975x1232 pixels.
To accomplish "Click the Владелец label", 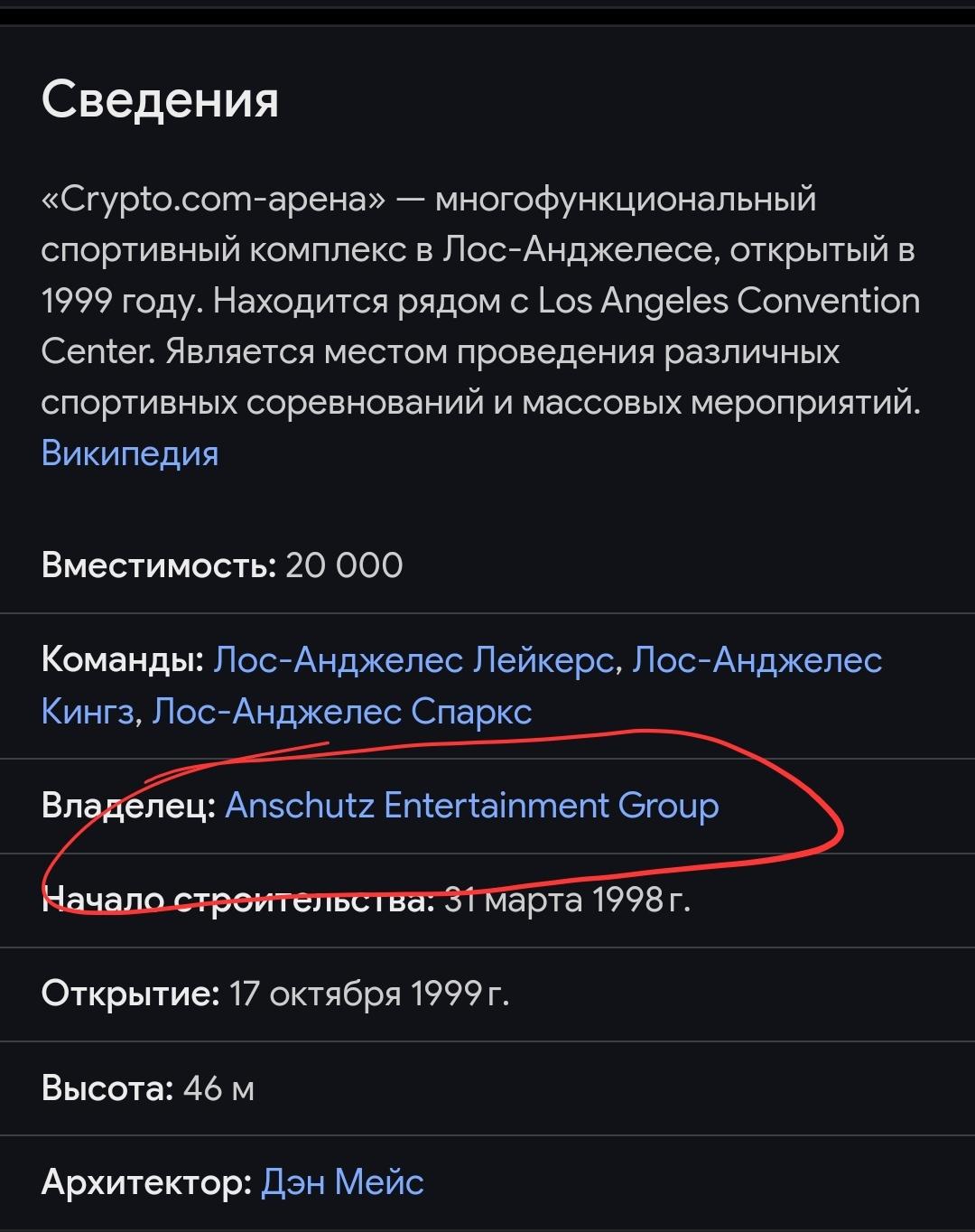I will click(x=129, y=805).
